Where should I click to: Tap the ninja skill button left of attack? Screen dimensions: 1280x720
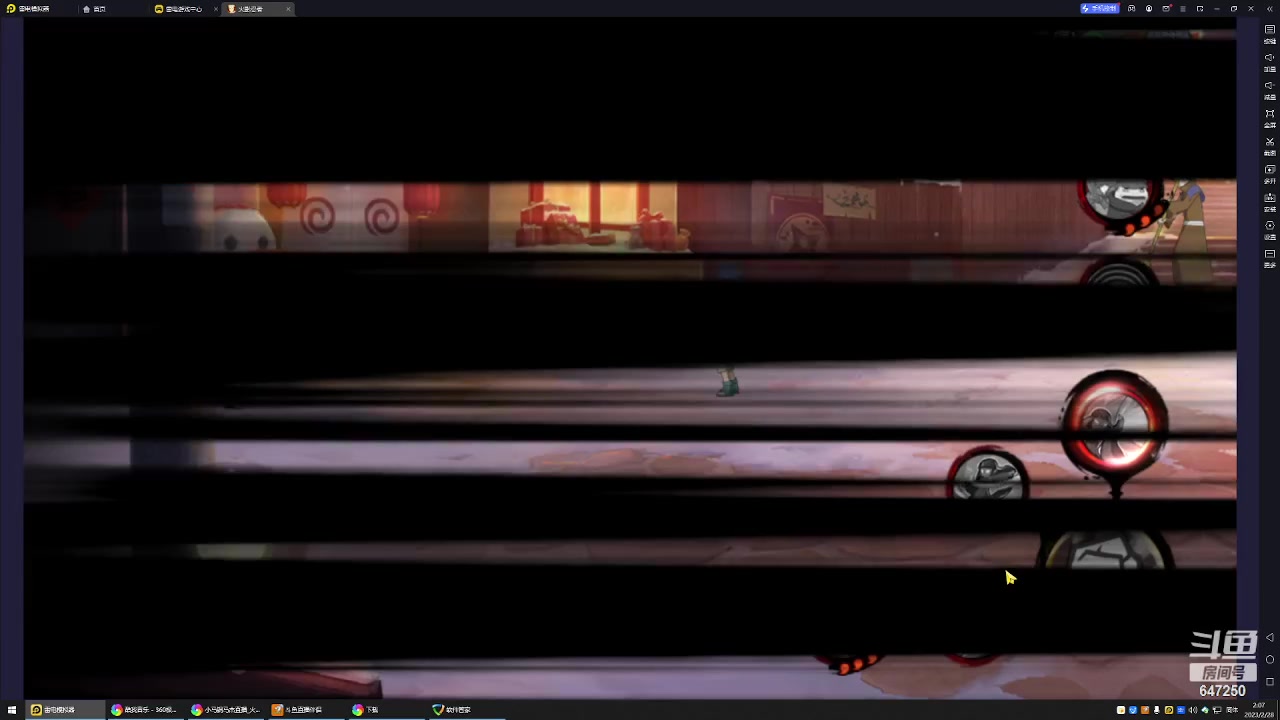988,474
